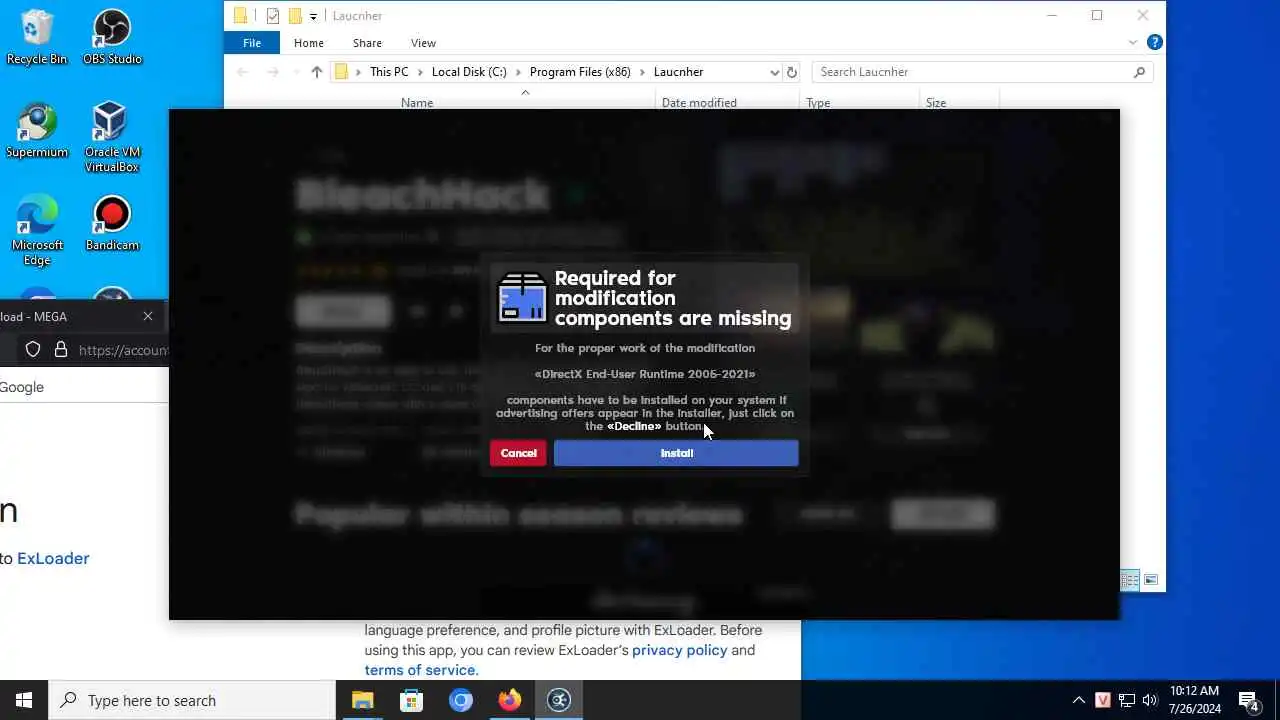Click Program Files (x86) in the breadcrumb
Screen dimensions: 1280x720
[580, 72]
